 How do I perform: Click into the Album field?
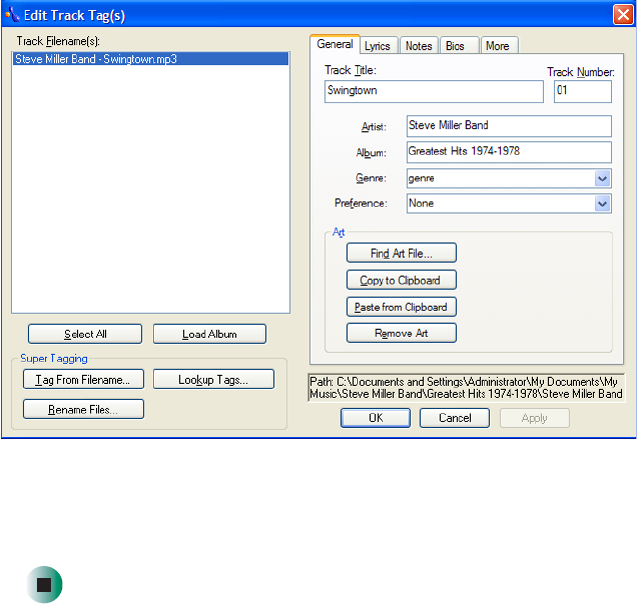point(509,152)
